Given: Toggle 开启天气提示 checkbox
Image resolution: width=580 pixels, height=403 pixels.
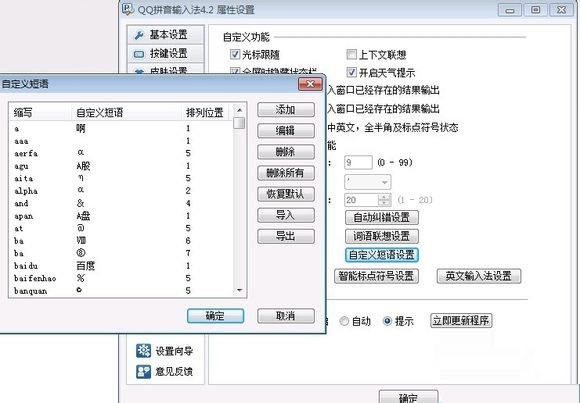Looking at the screenshot, I should [x=351, y=72].
